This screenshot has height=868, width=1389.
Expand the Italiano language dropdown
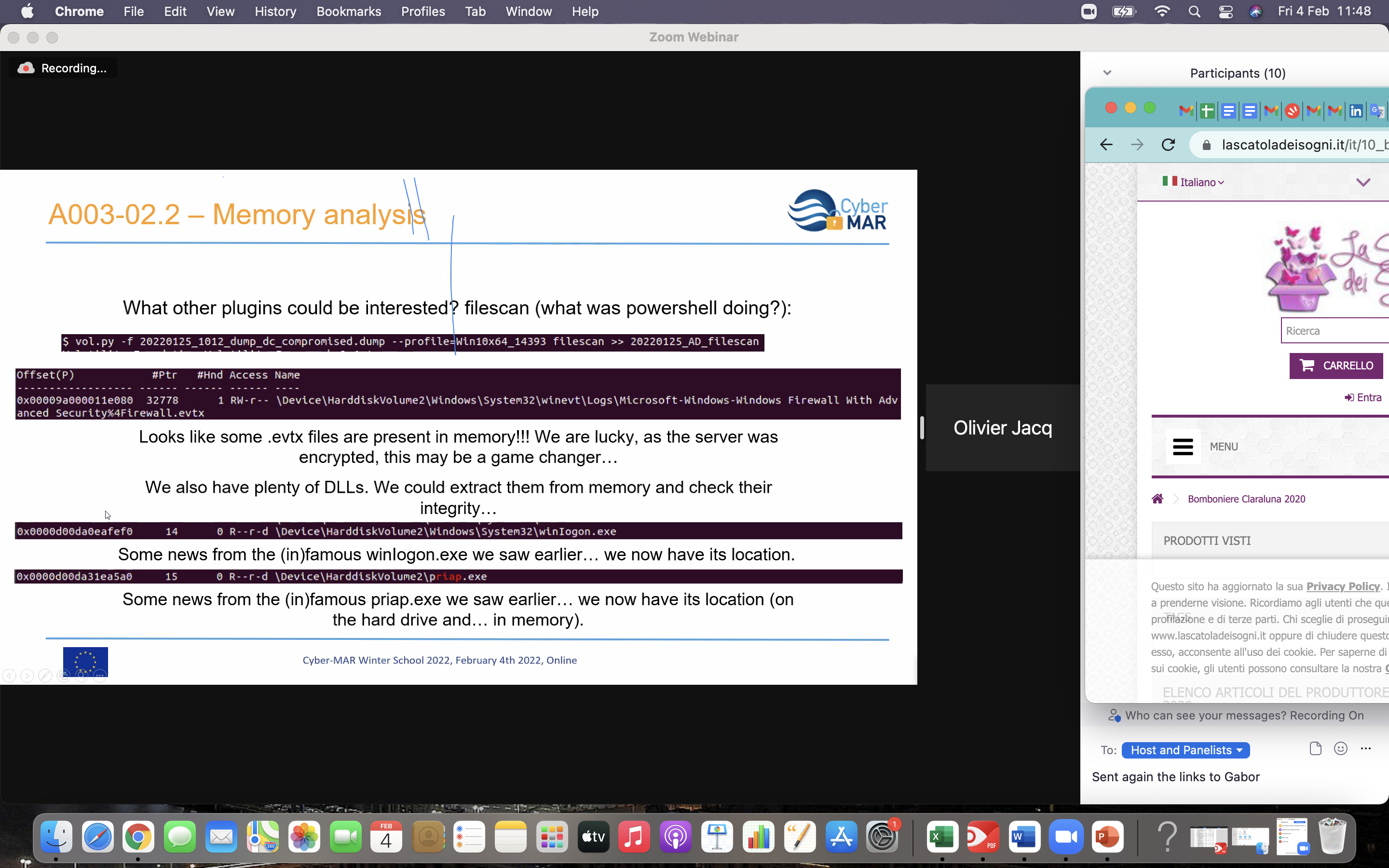[x=1198, y=182]
